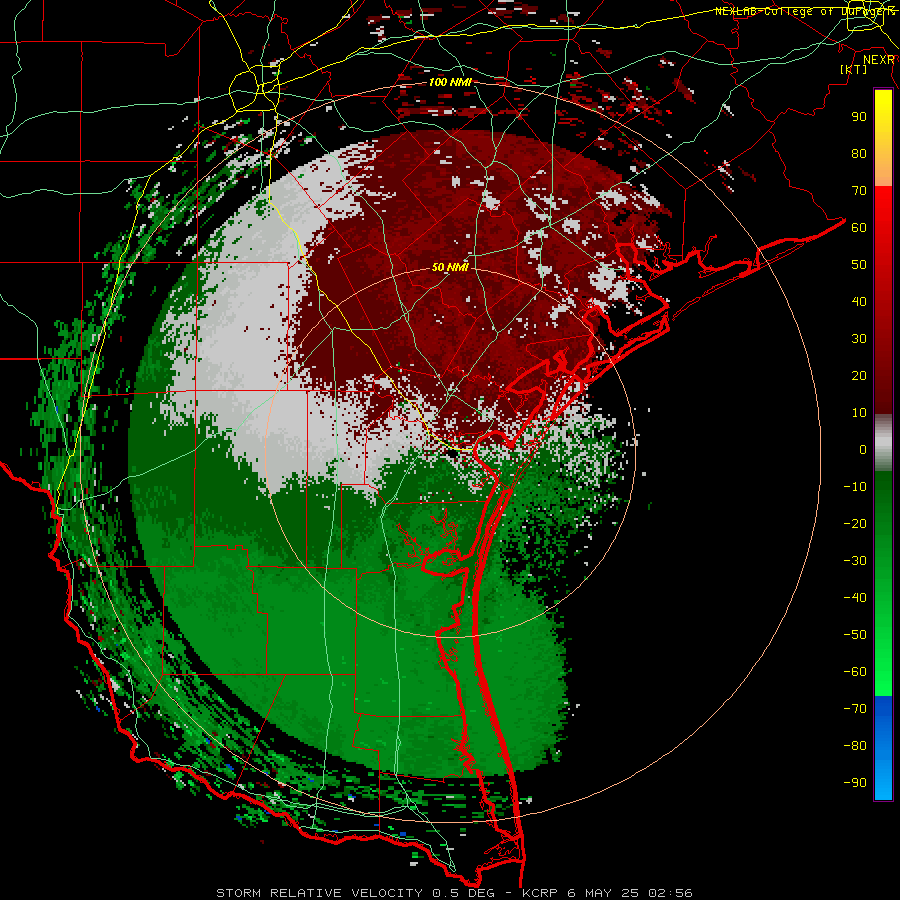The image size is (900, 900).
Task: Click the 40 value on color scale
Action: coord(859,301)
